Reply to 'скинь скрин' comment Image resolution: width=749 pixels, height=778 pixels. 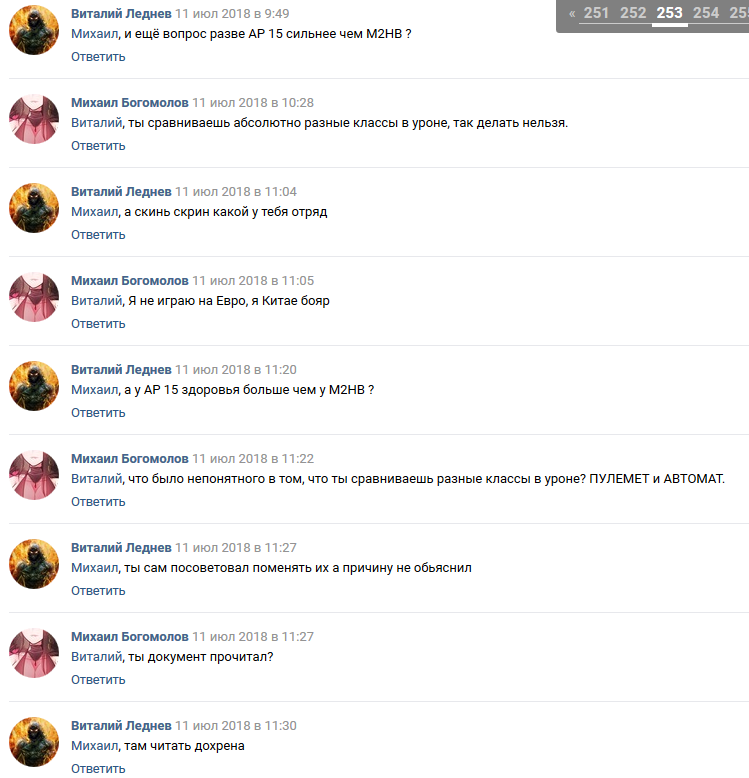coord(98,234)
